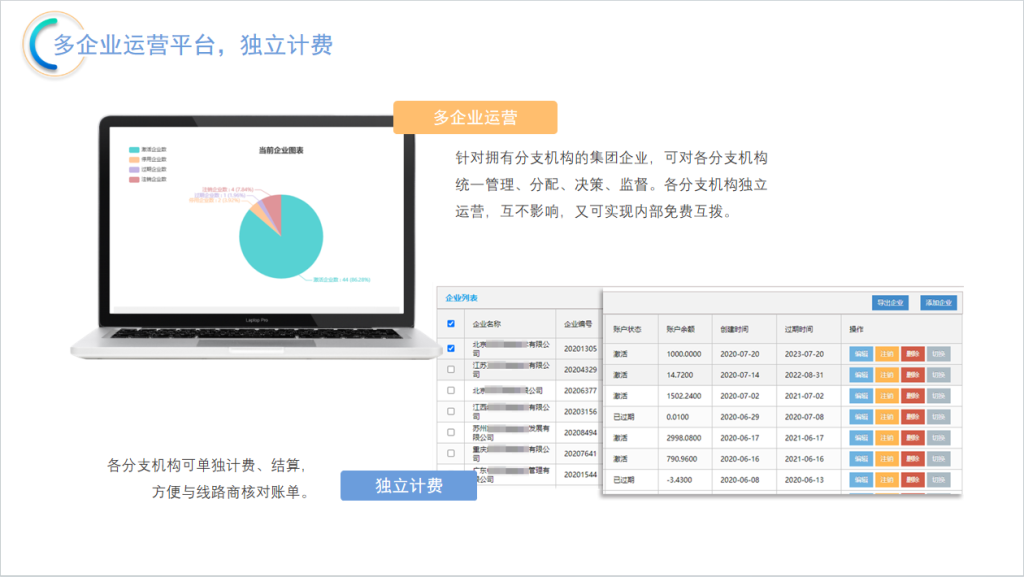Click the 添加企业 add enterprise button
The height and width of the screenshot is (577, 1024).
[x=938, y=303]
